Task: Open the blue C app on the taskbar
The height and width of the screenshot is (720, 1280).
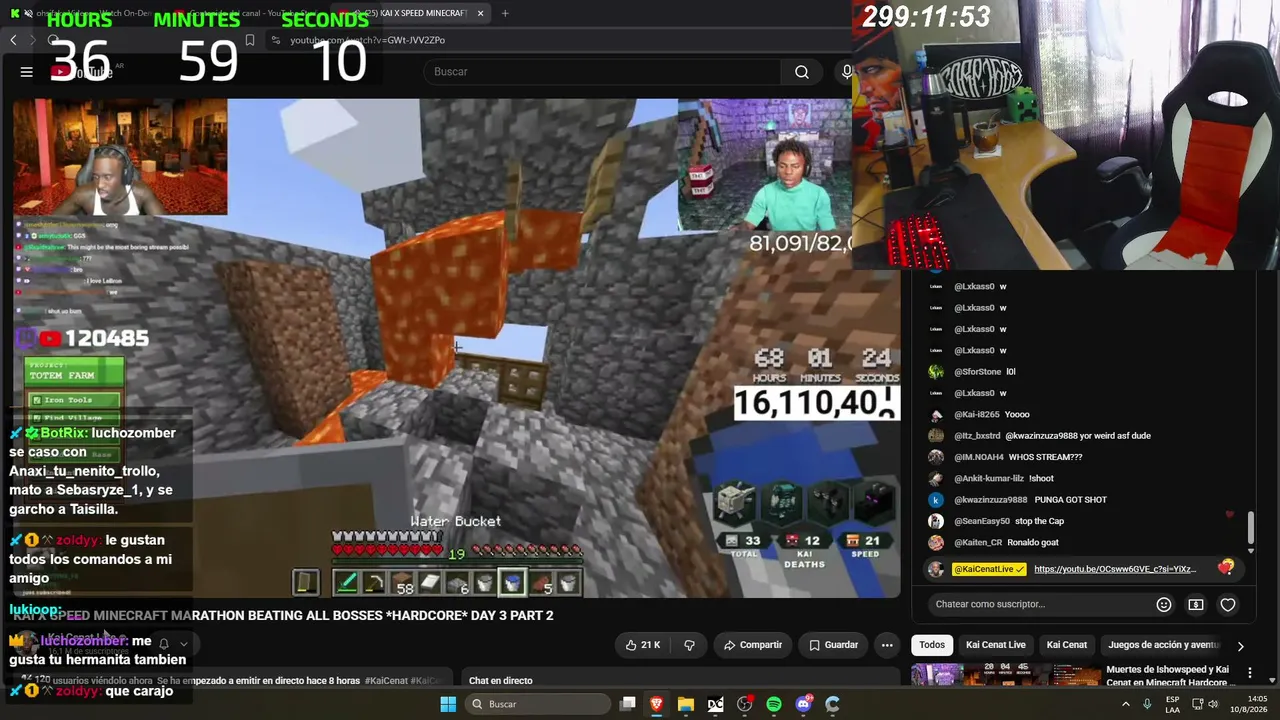Action: pyautogui.click(x=832, y=704)
